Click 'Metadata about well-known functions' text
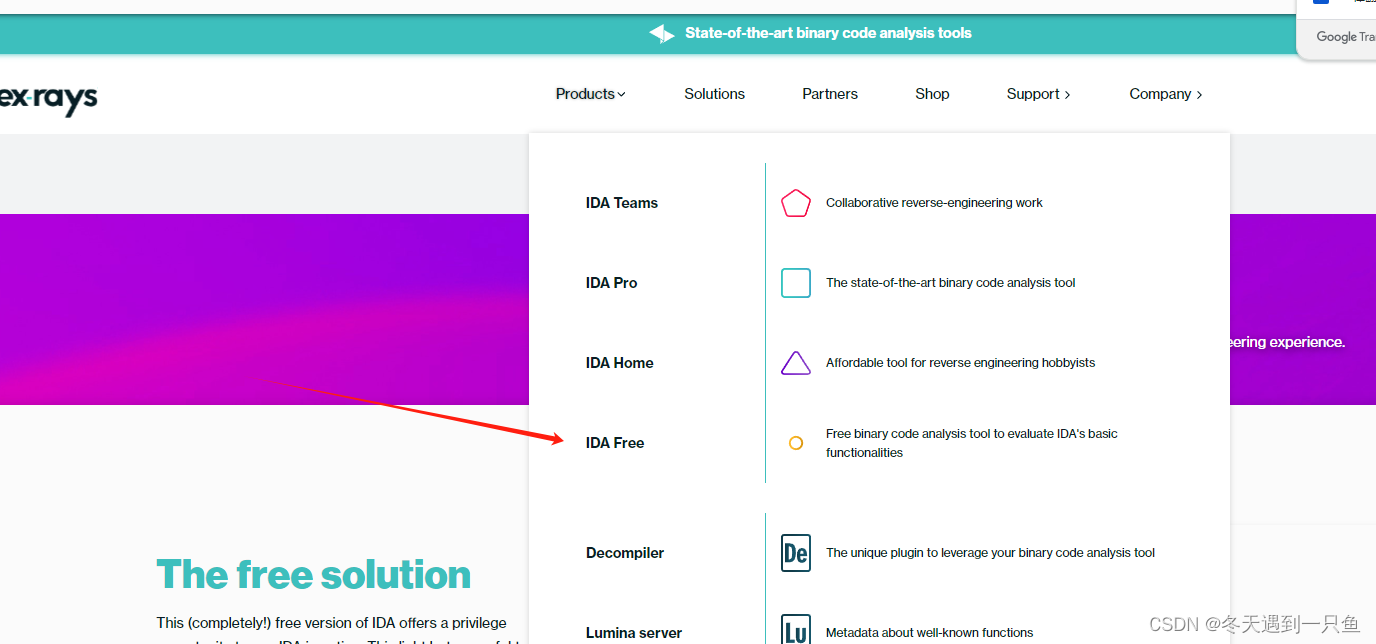 tap(929, 633)
